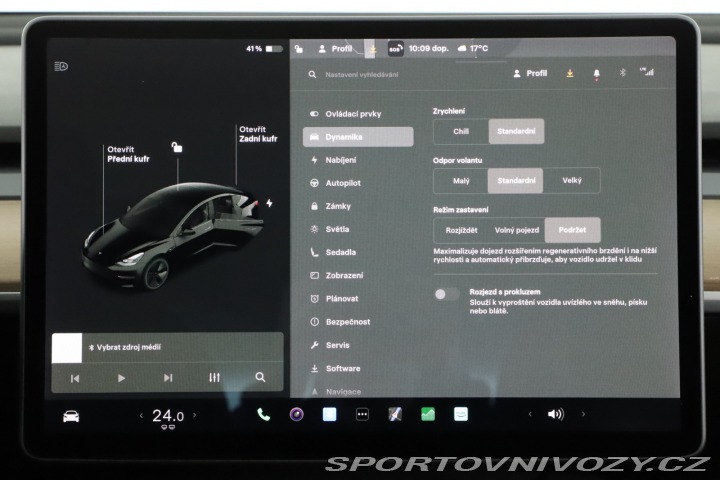Open the green chart app in dock
Viewport: 720px width, 480px height.
(x=428, y=414)
